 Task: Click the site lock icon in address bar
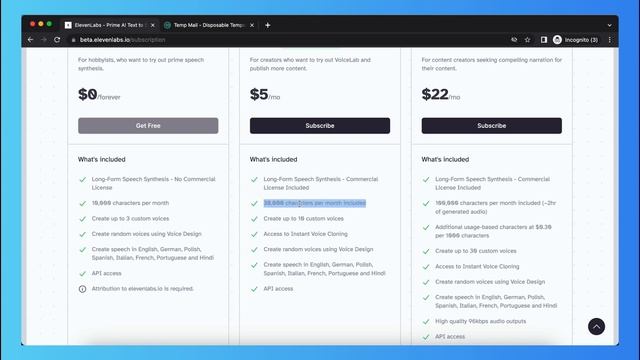pyautogui.click(x=73, y=40)
